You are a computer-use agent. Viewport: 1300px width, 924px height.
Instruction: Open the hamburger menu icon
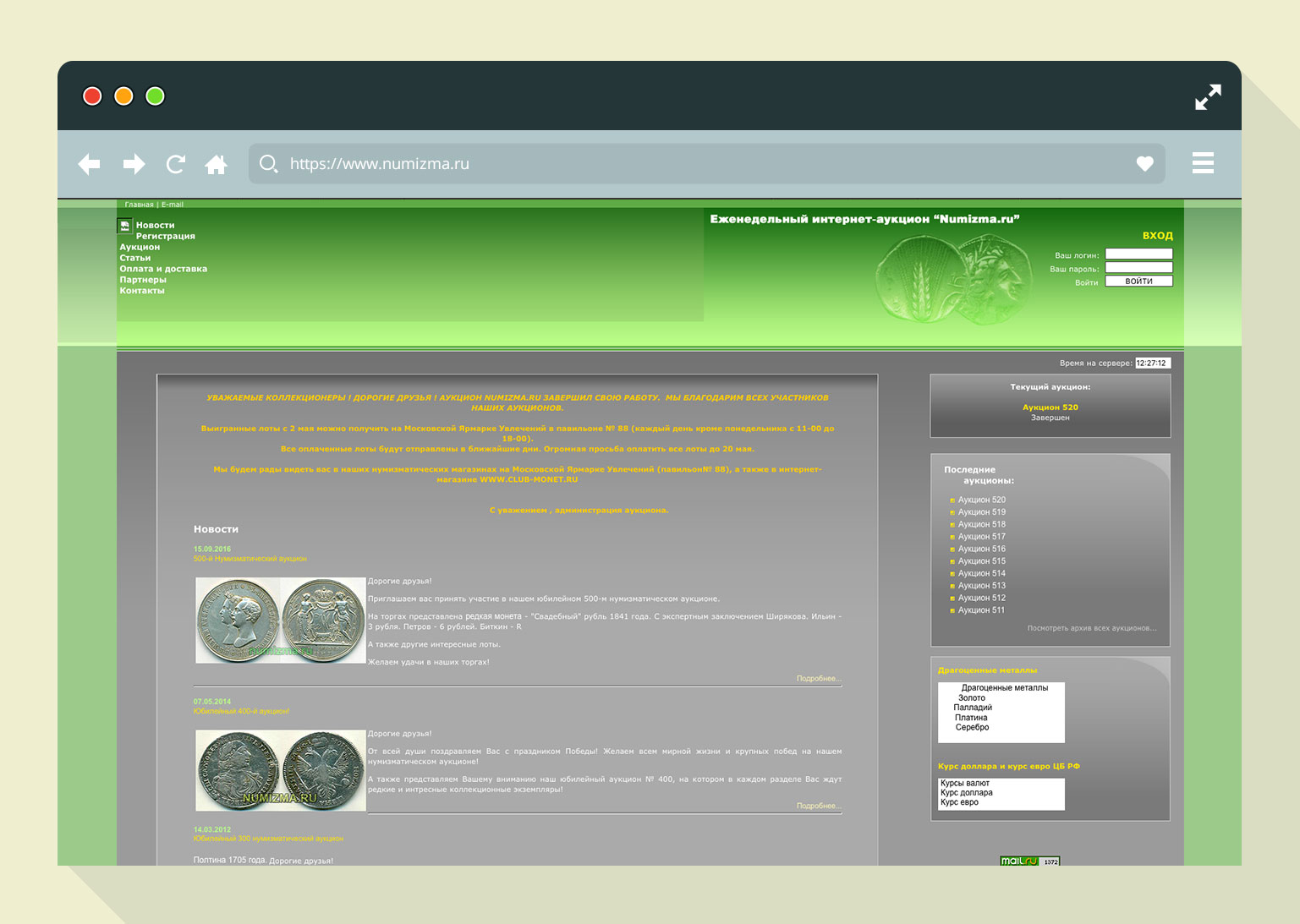coord(1203,163)
